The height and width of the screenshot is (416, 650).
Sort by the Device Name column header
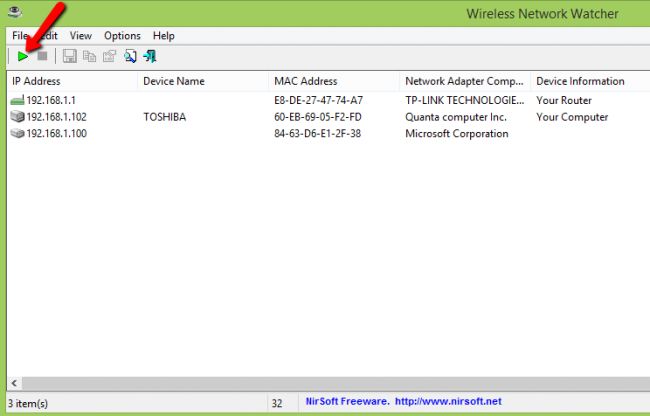point(203,81)
